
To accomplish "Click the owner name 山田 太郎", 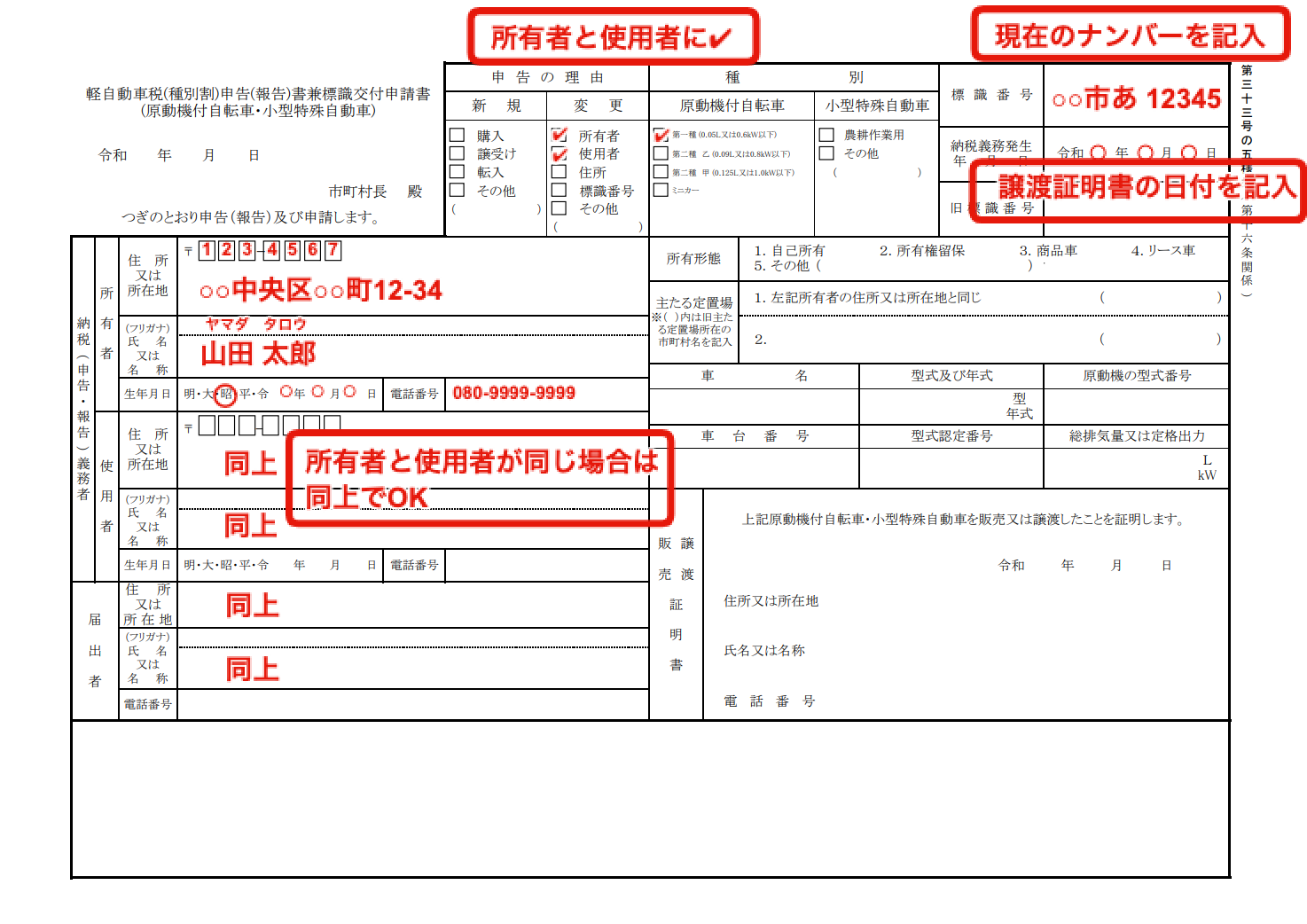I will [258, 354].
